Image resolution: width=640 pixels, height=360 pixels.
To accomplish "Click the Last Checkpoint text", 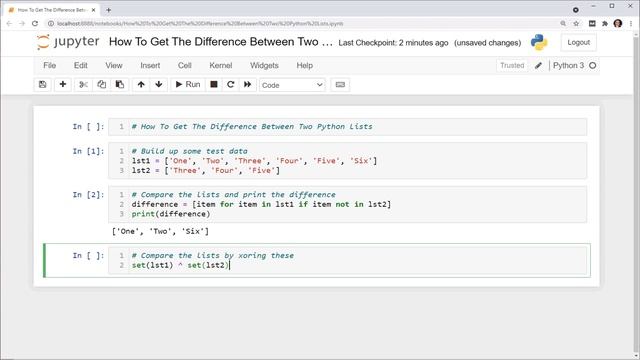I will 393,43.
